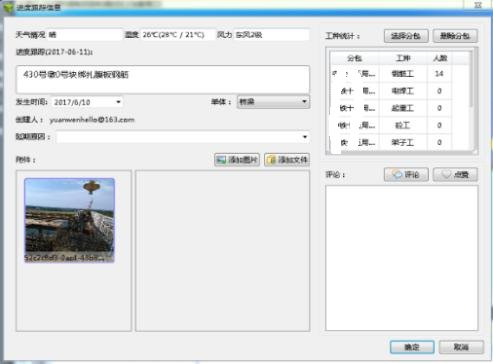Confirm the dialog with the 确定 button
The width and height of the screenshot is (493, 364).
412,347
